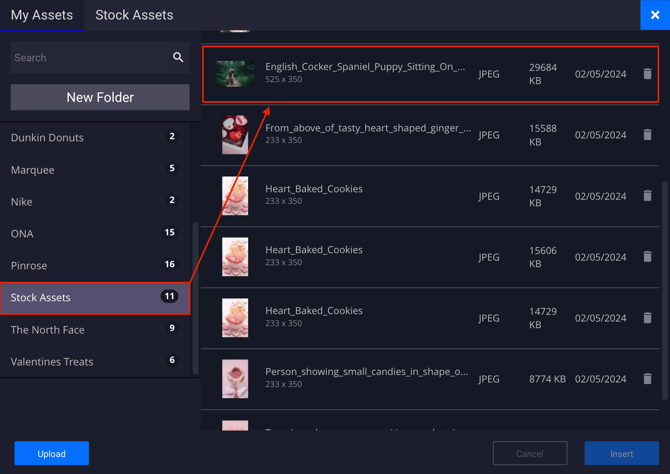This screenshot has height=474, width=670.
Task: Delete the small candies image asset
Action: pyautogui.click(x=647, y=379)
